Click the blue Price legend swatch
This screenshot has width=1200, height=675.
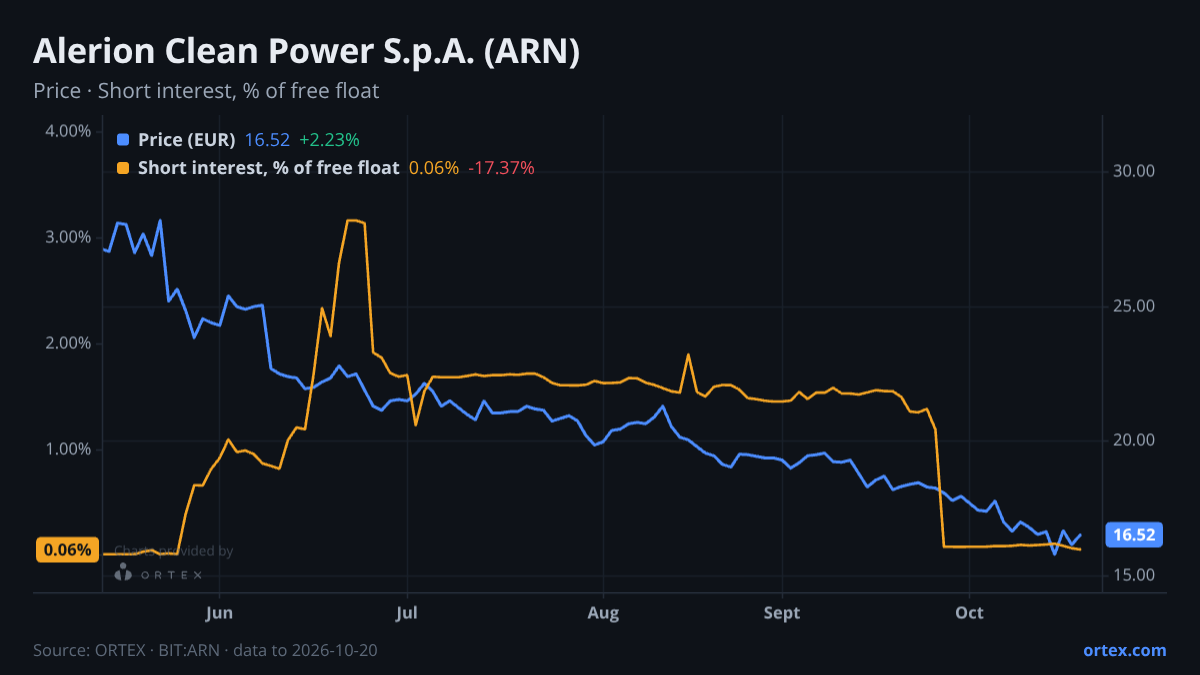(x=123, y=140)
